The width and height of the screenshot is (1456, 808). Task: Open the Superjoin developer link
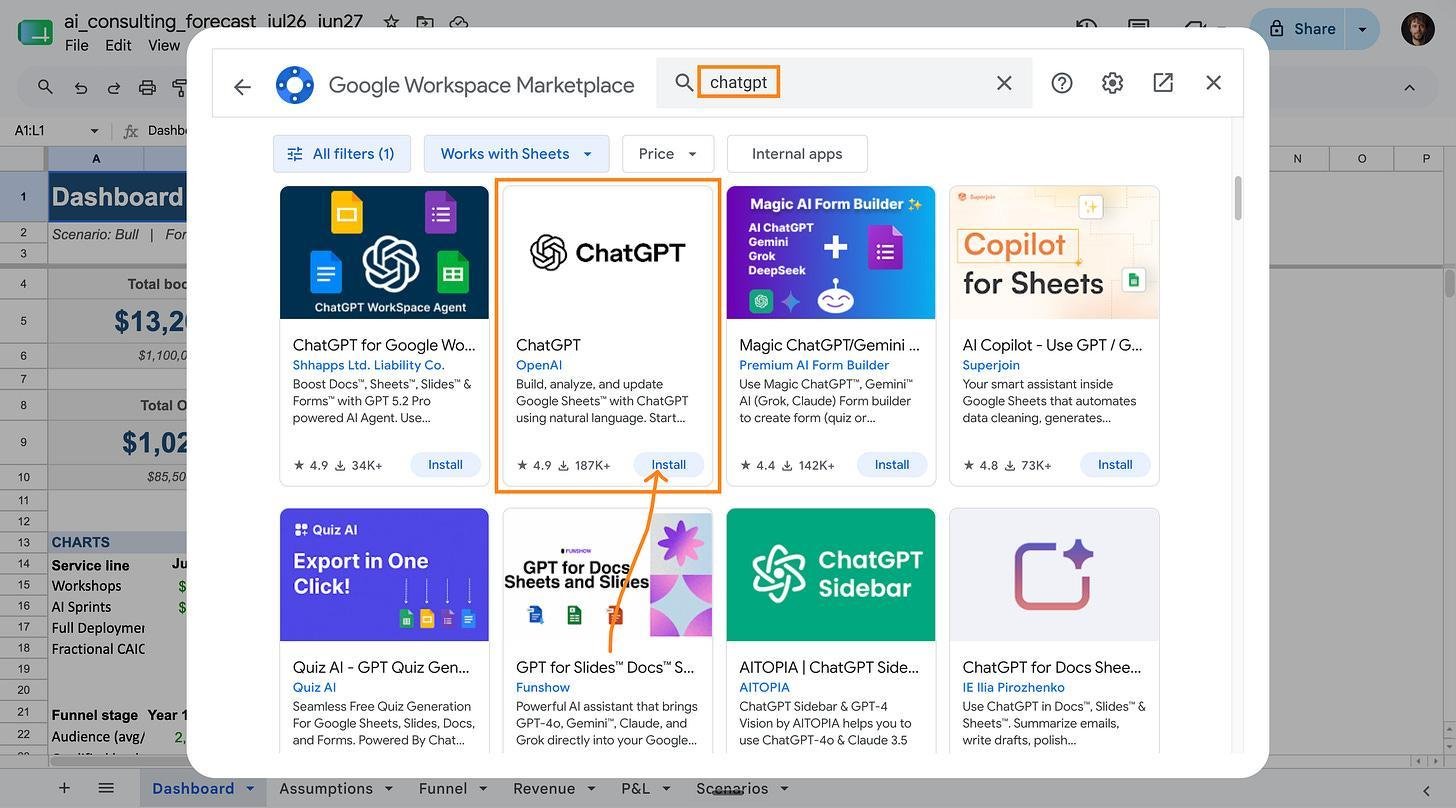pyautogui.click(x=990, y=365)
